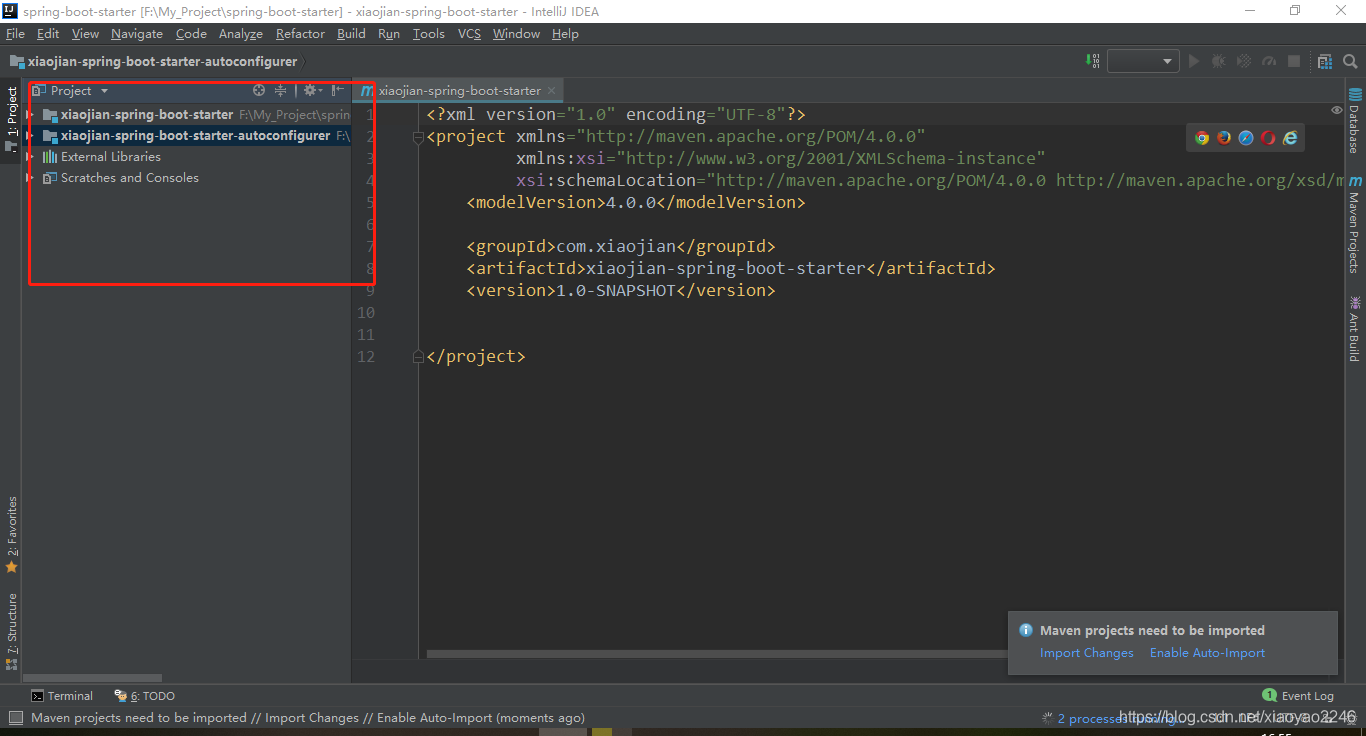Image resolution: width=1366 pixels, height=736 pixels.
Task: Click Run with Coverage icon
Action: coord(1243,61)
